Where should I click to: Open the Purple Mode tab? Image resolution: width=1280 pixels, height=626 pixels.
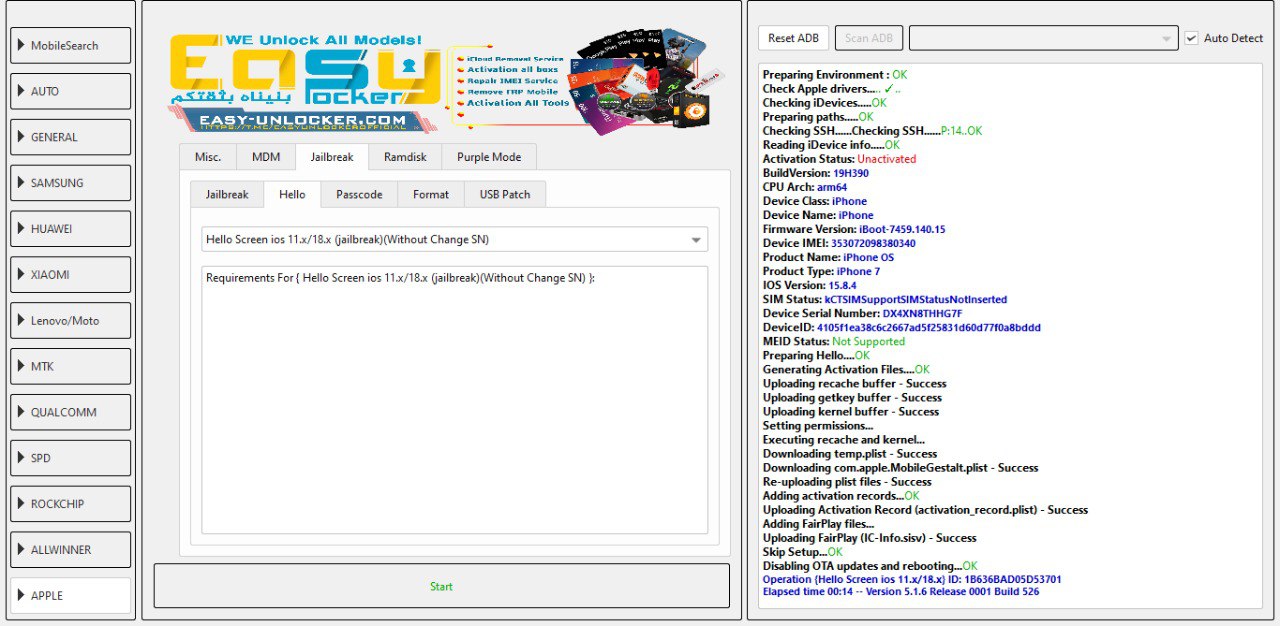tap(489, 157)
